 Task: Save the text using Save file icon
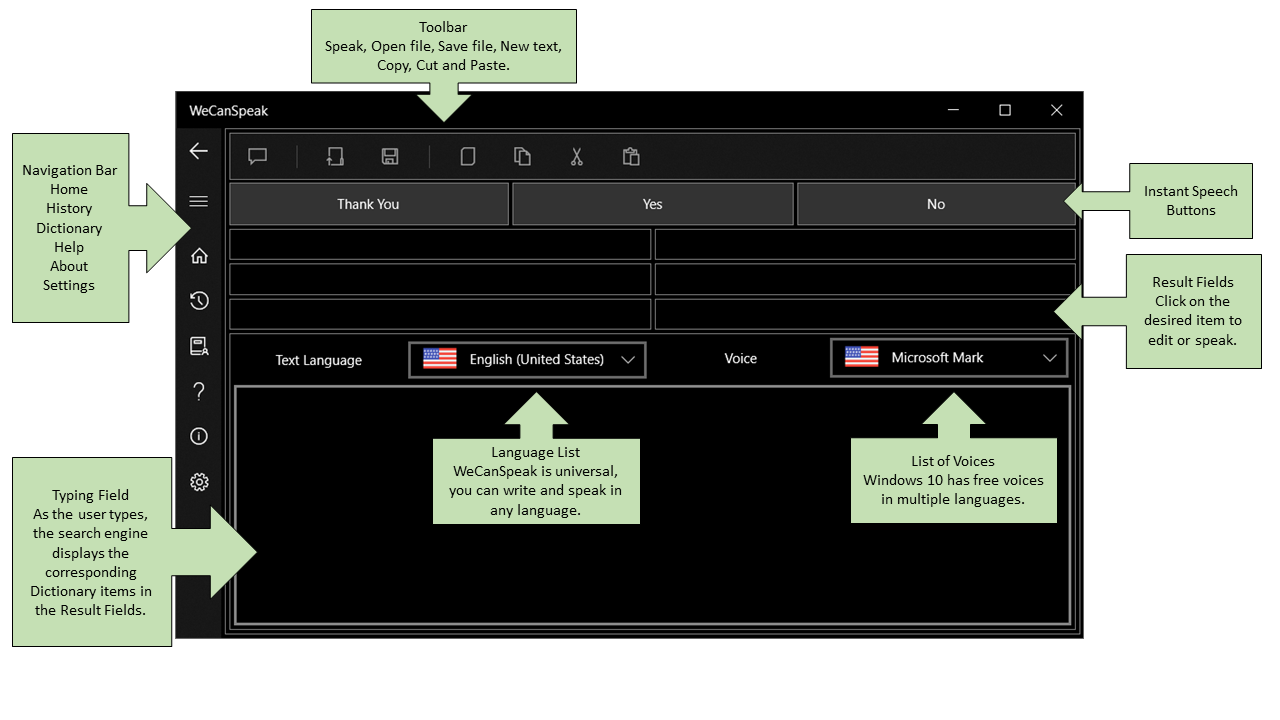point(390,156)
